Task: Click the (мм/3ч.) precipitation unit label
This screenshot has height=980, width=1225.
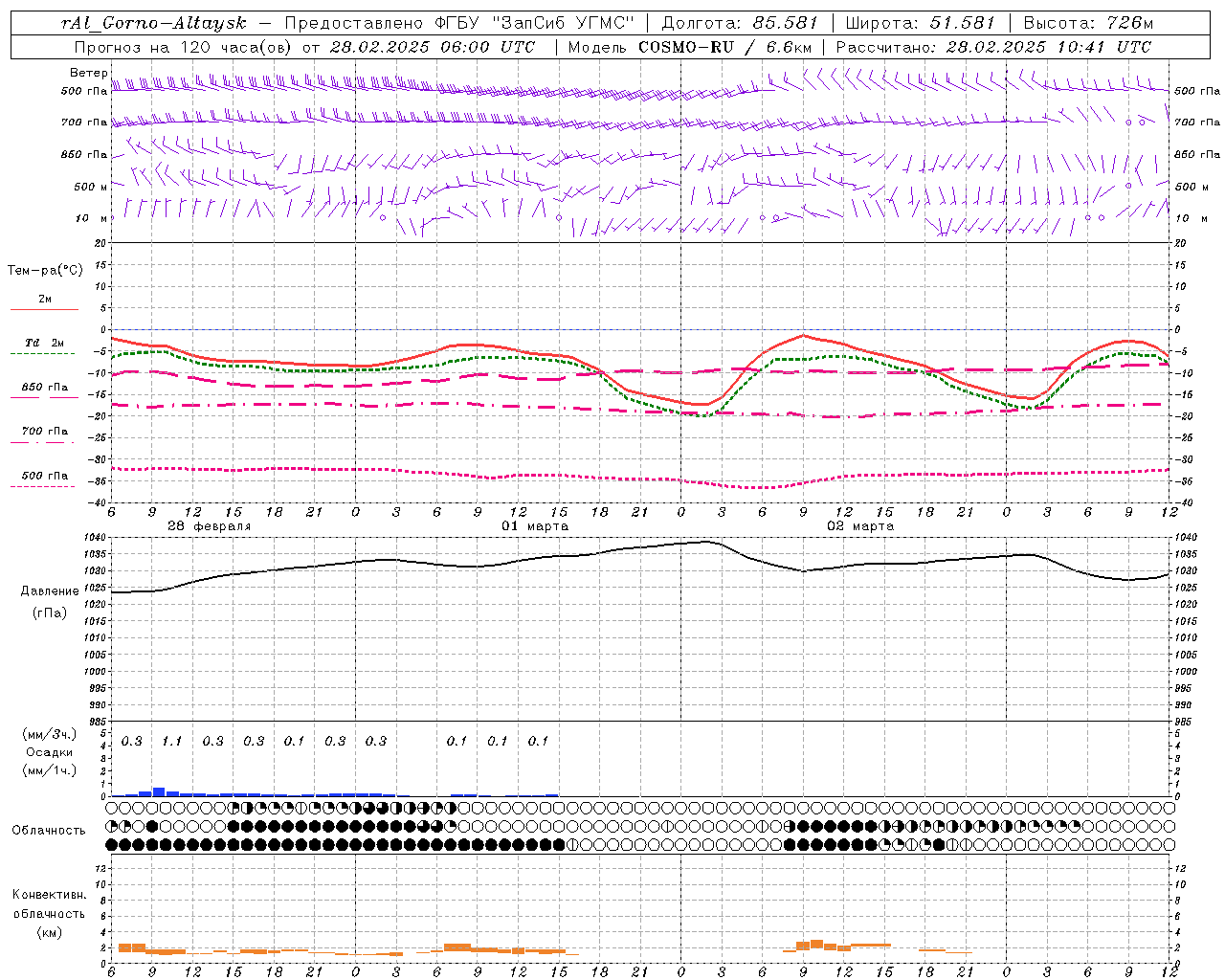Action: point(50,734)
